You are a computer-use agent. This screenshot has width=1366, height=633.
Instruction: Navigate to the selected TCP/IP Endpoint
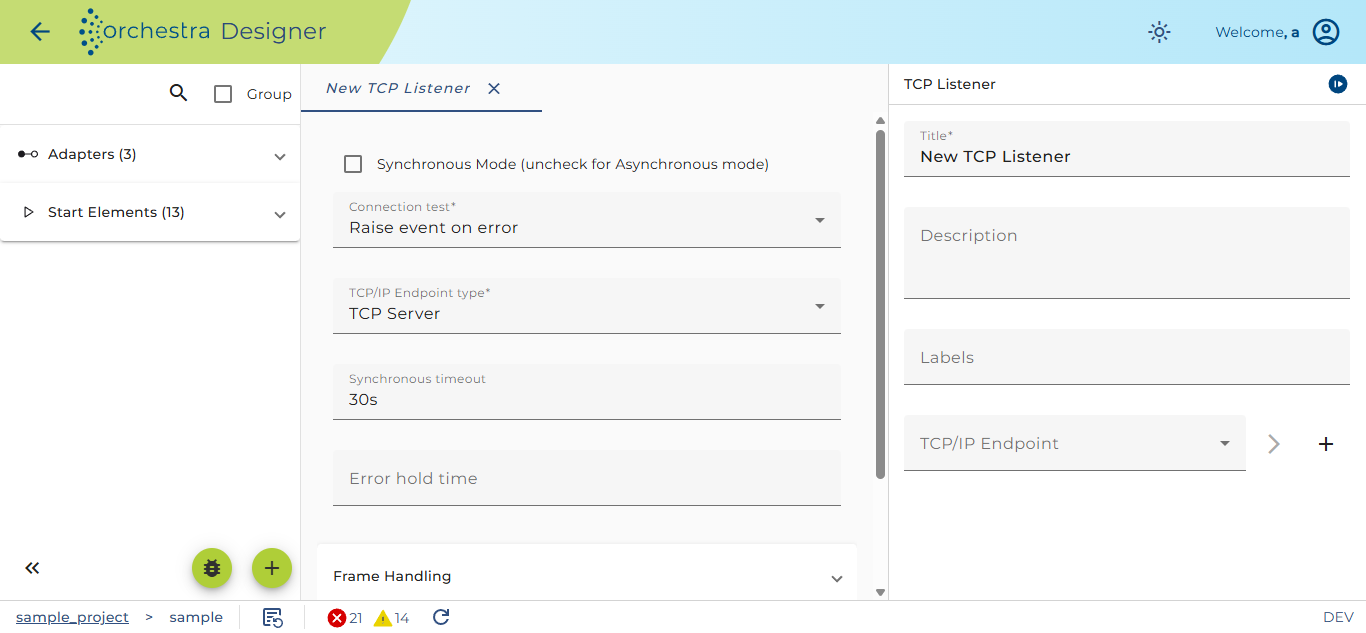click(x=1274, y=444)
